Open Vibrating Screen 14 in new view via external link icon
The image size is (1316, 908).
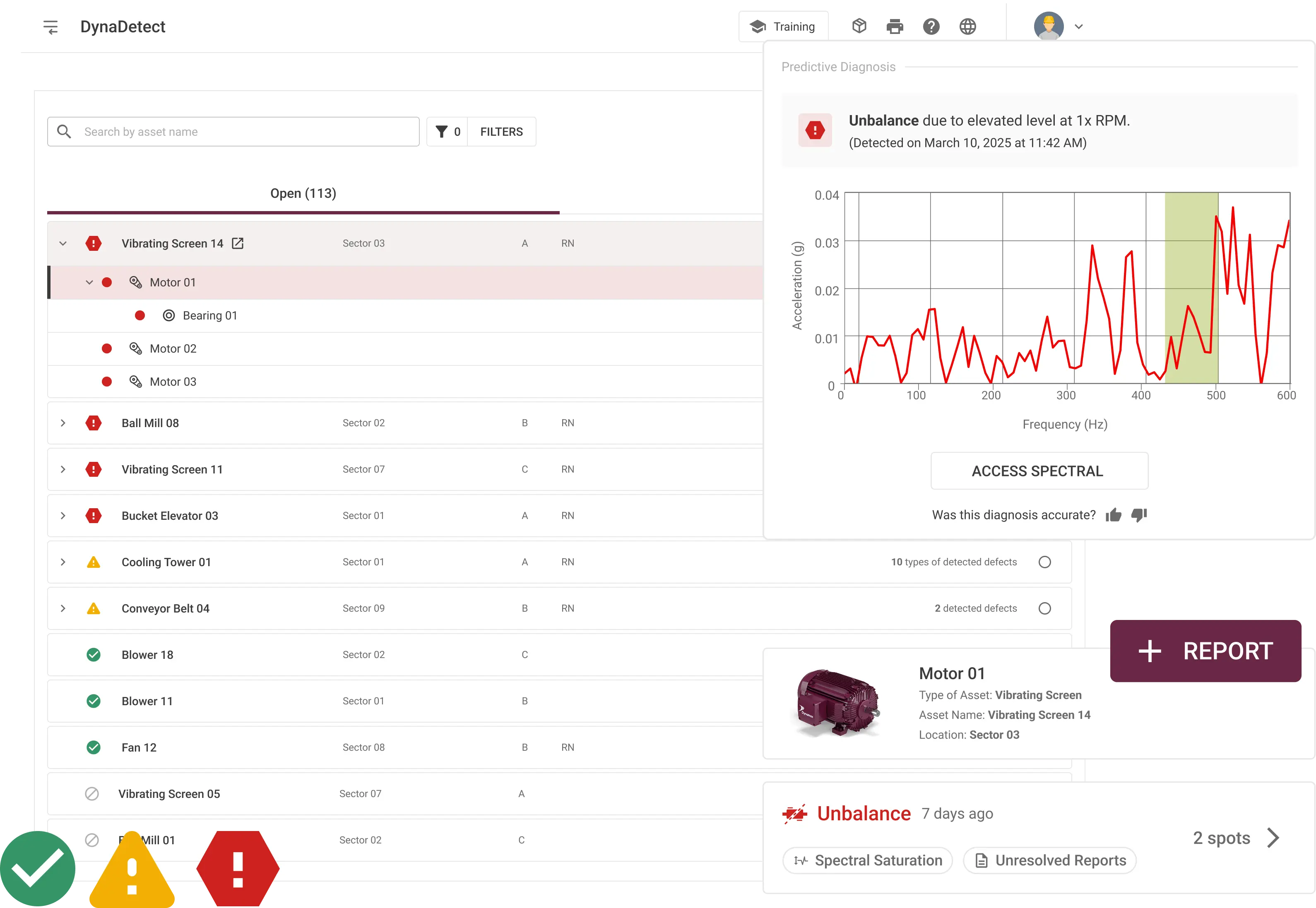click(x=238, y=243)
